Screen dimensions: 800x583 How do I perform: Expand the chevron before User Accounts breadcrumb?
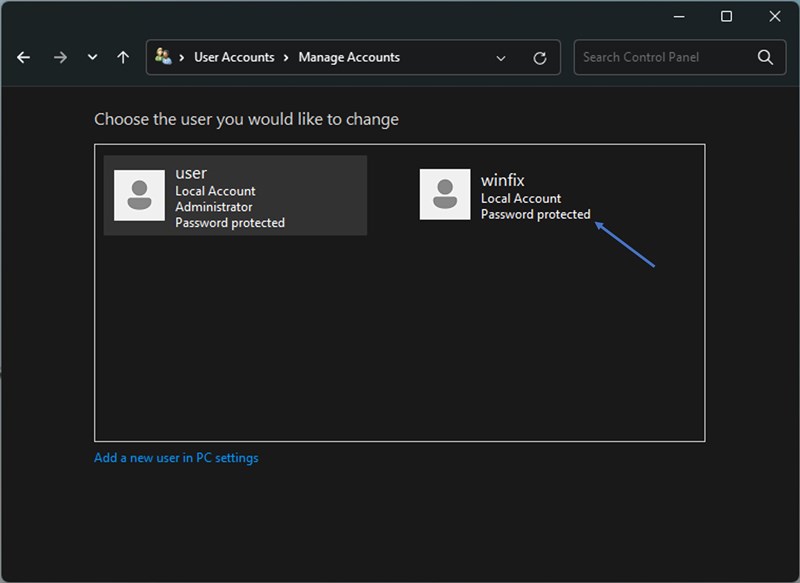point(182,58)
